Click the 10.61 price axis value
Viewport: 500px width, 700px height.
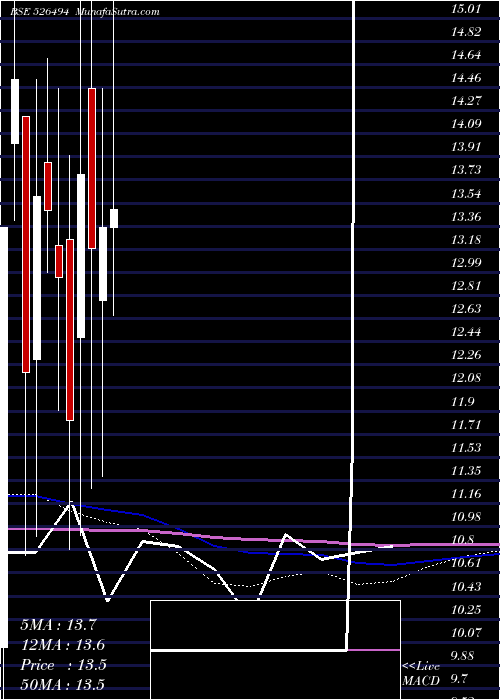[x=466, y=562]
